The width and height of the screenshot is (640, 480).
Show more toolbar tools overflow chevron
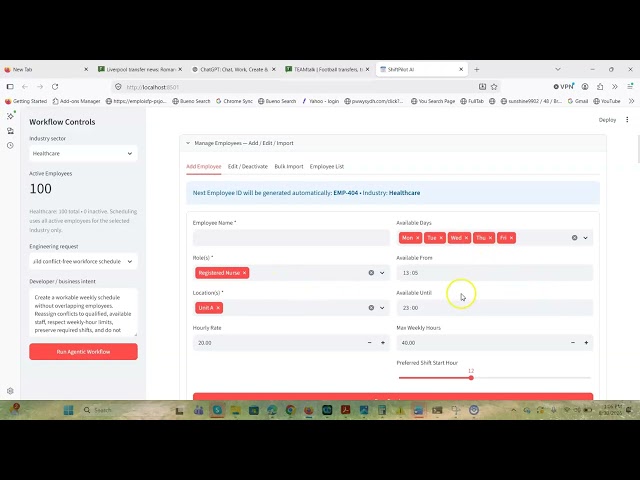(615, 87)
